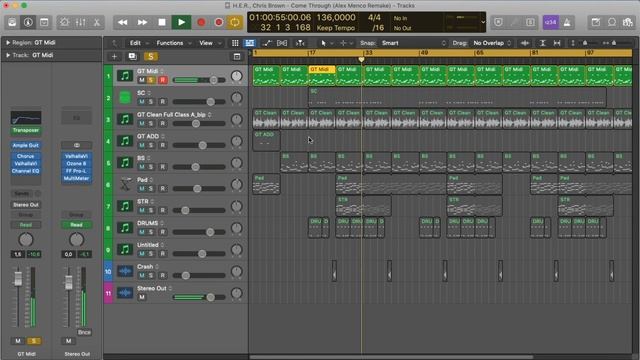This screenshot has height=360, width=640.
Task: Expand the Track GT Midi inspector
Action: pyautogui.click(x=8, y=55)
